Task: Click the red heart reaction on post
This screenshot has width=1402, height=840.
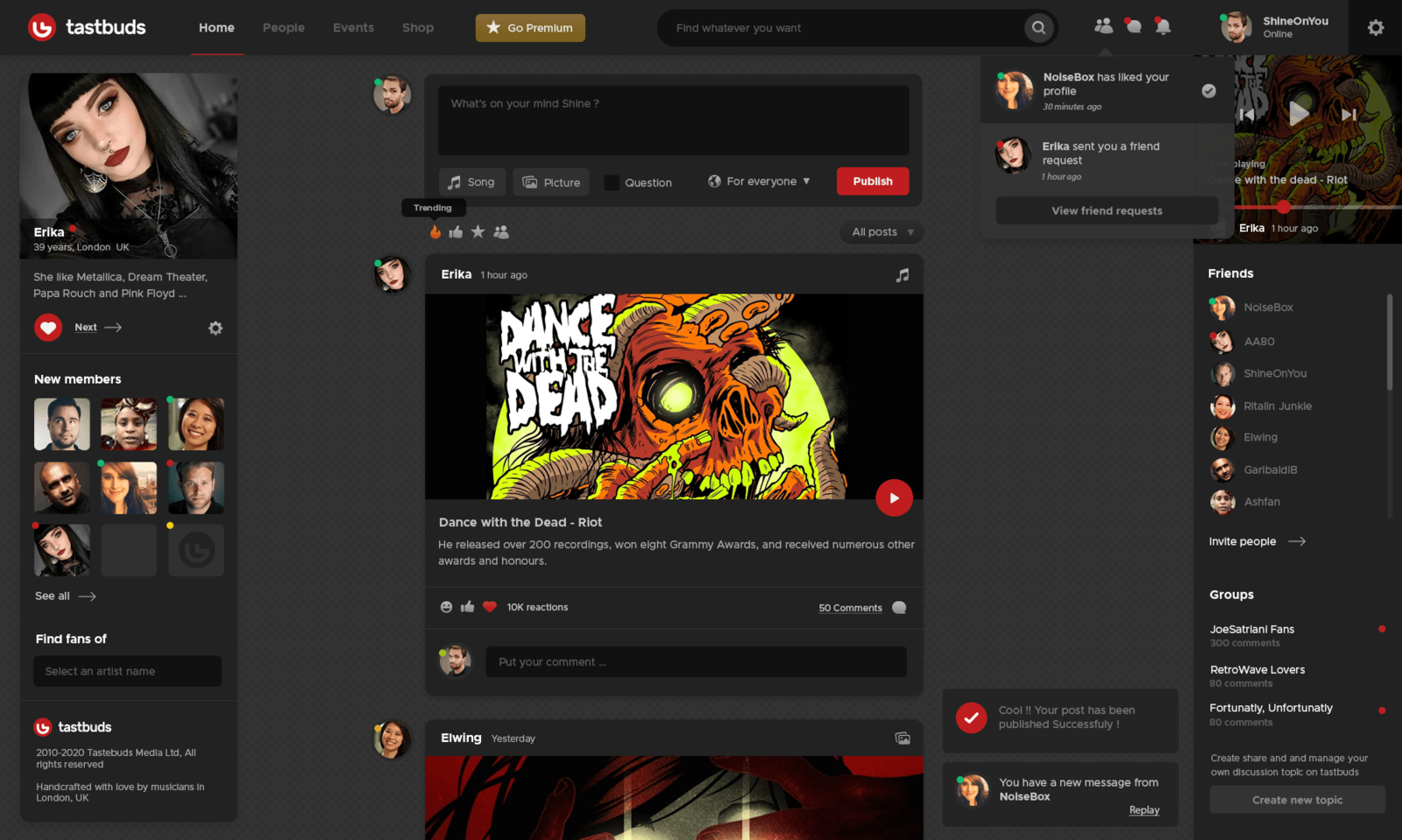Action: [490, 607]
